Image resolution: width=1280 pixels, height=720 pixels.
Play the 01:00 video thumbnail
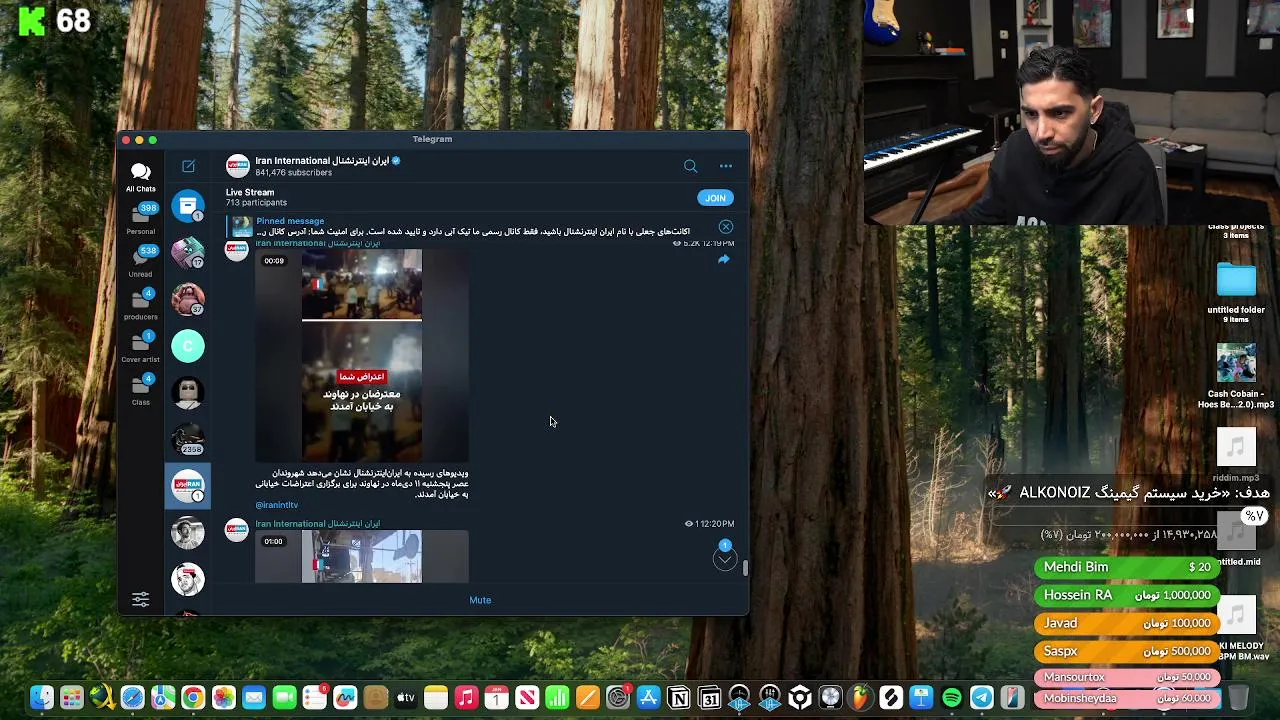point(362,557)
